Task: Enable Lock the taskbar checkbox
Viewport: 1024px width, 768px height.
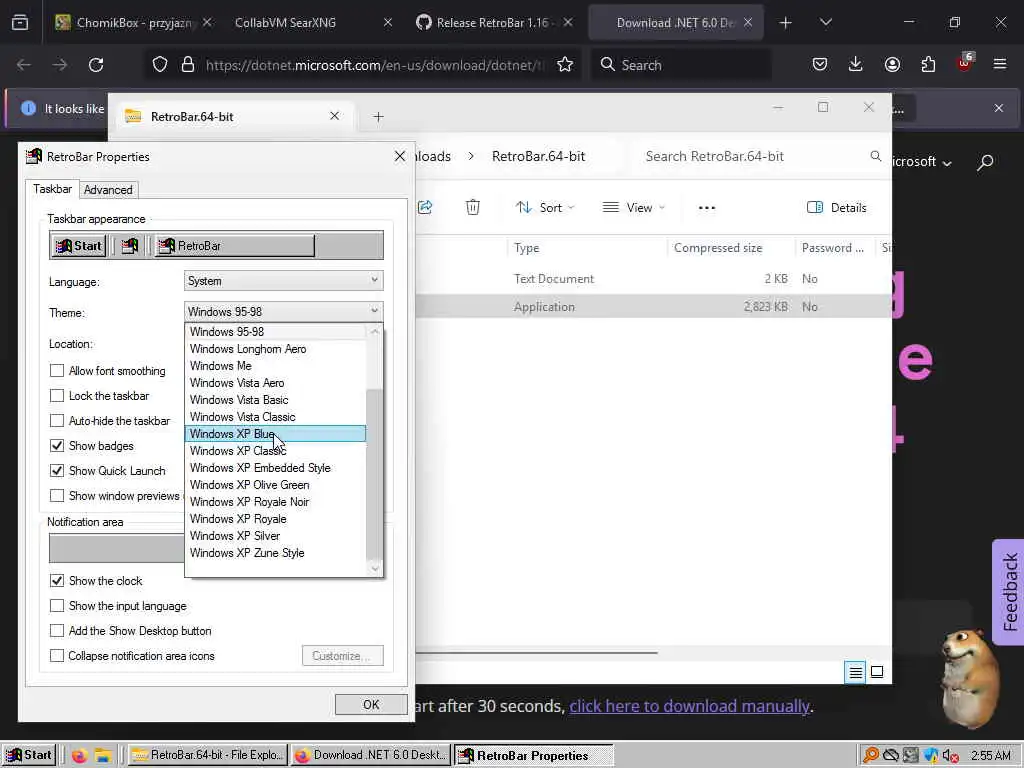Action: [x=57, y=396]
